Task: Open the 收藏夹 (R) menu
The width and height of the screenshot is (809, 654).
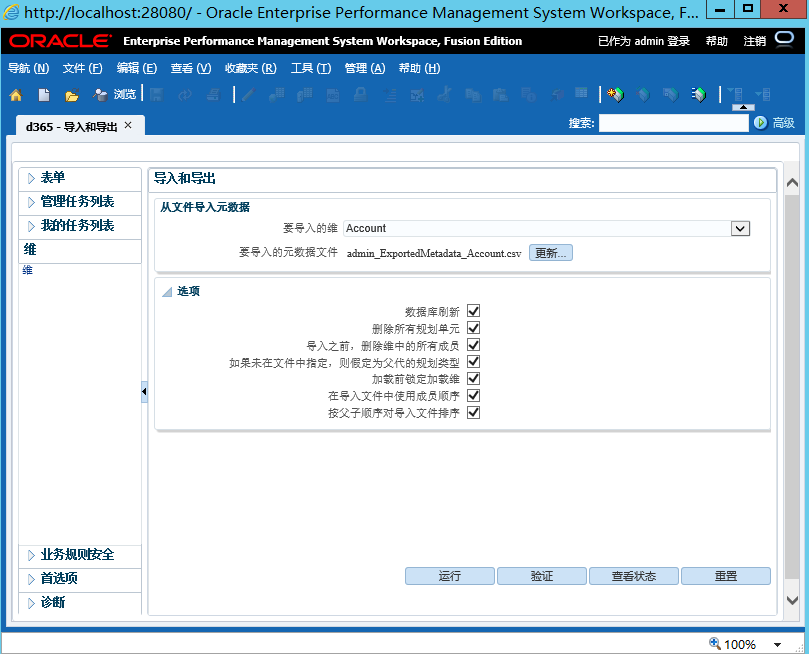Action: coord(251,68)
